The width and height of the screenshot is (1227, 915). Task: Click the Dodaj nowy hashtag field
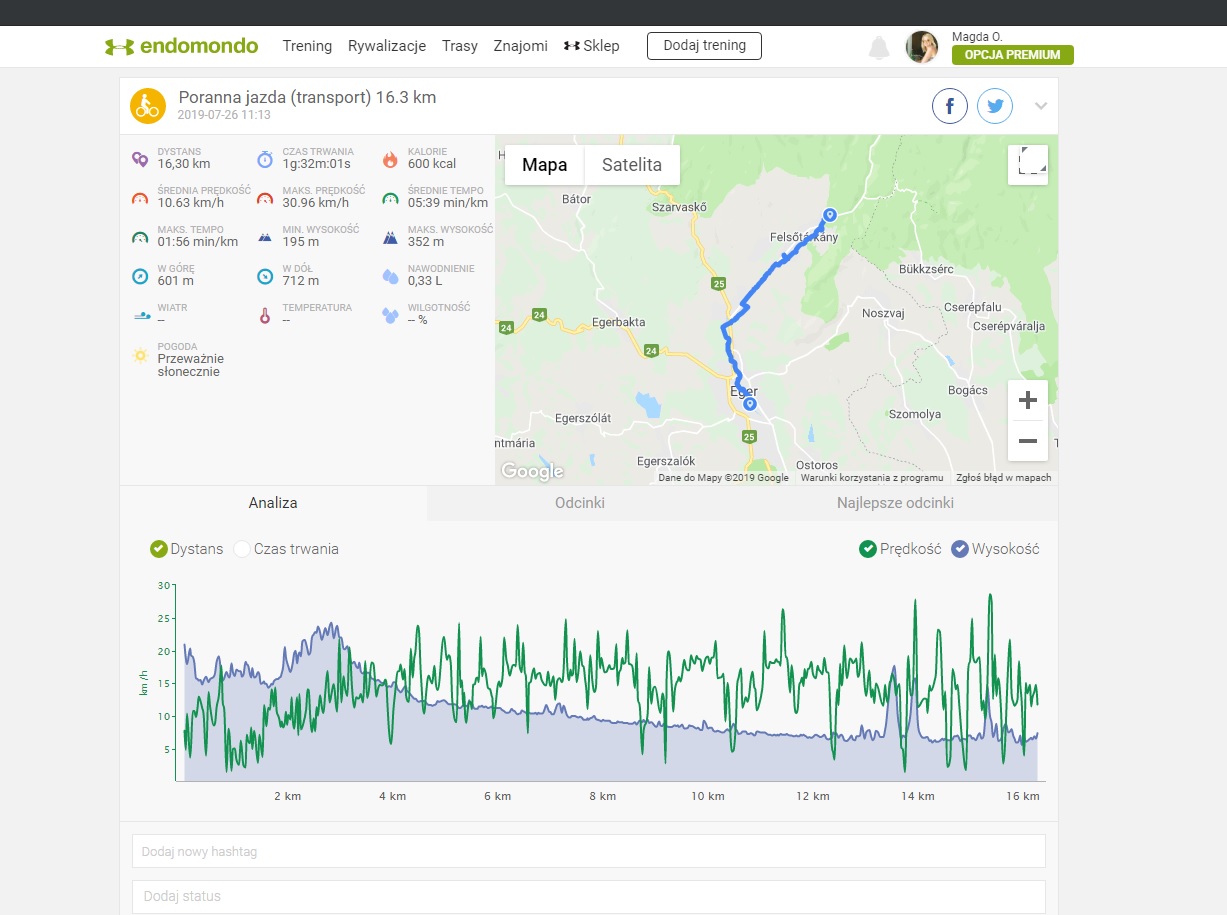pyautogui.click(x=589, y=851)
